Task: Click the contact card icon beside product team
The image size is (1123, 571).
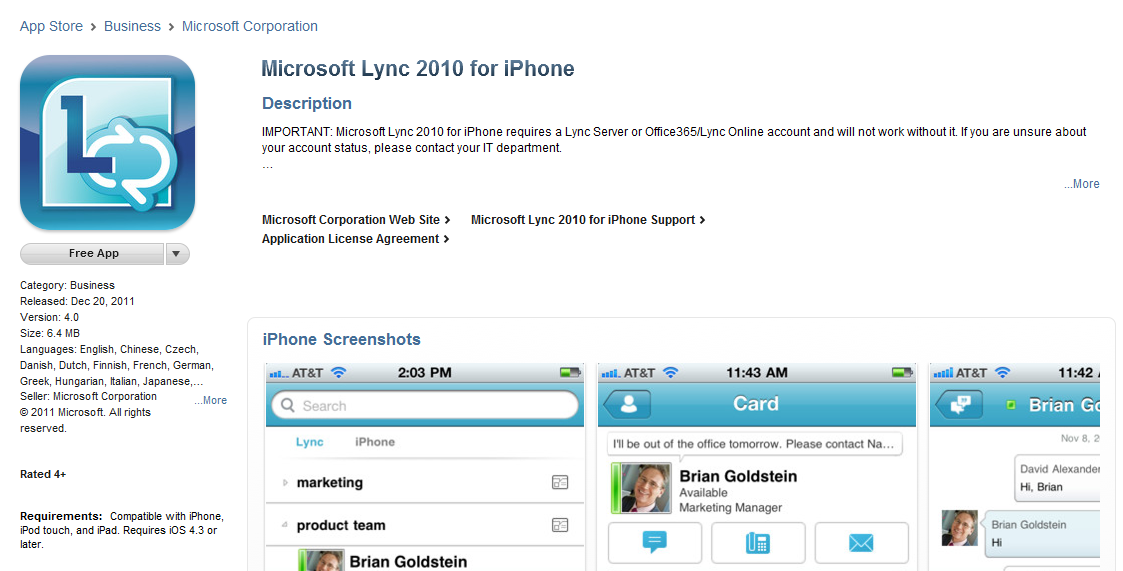Action: (560, 525)
